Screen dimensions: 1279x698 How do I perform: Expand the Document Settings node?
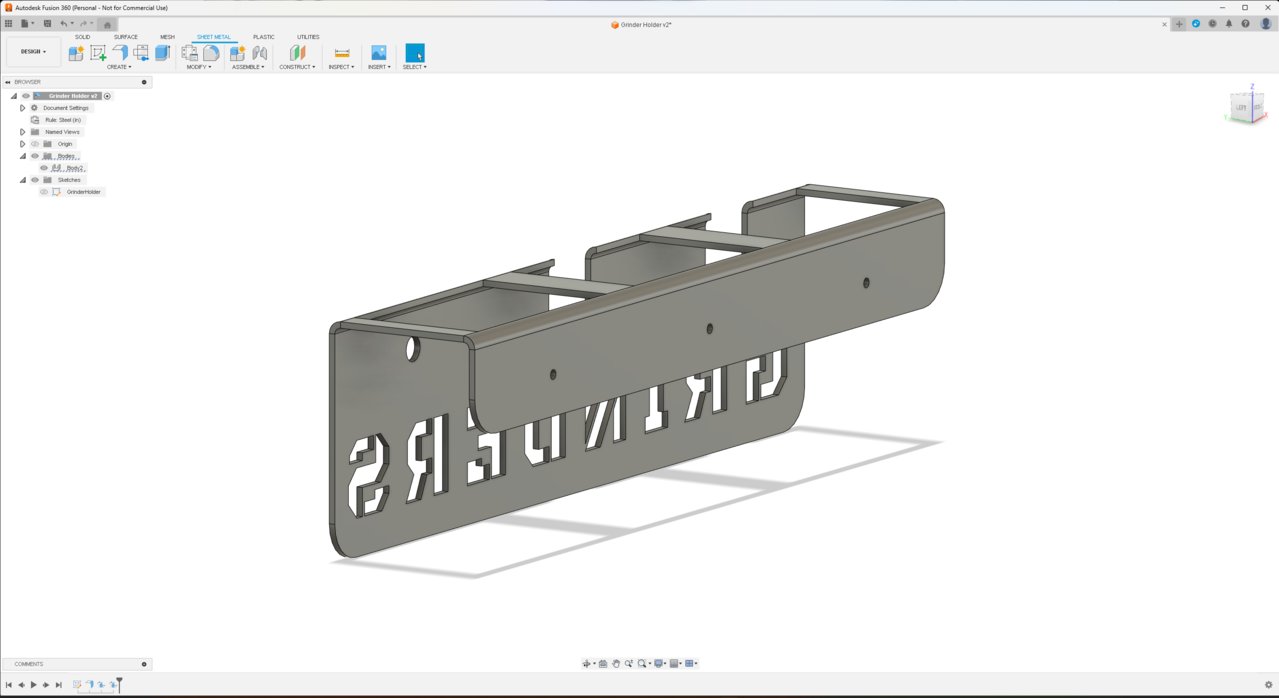[22, 108]
